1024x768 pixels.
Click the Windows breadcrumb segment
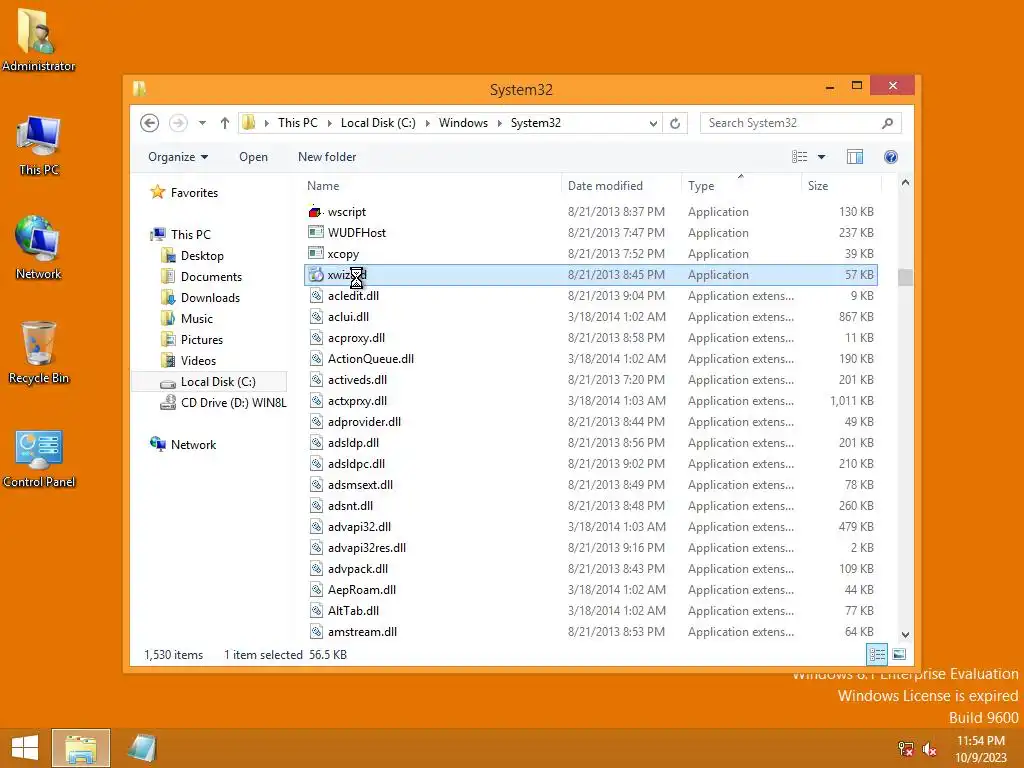point(463,123)
